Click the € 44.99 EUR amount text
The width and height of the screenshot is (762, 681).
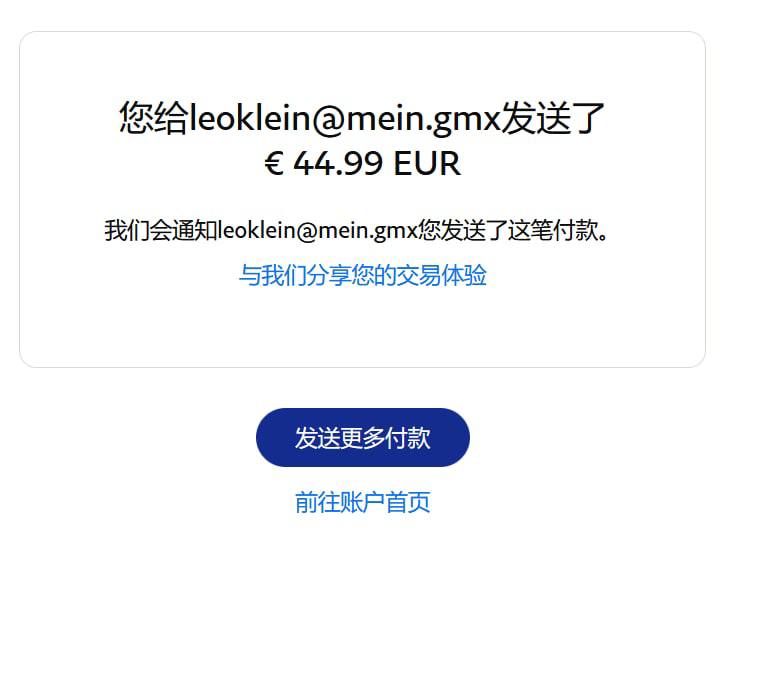coord(363,163)
